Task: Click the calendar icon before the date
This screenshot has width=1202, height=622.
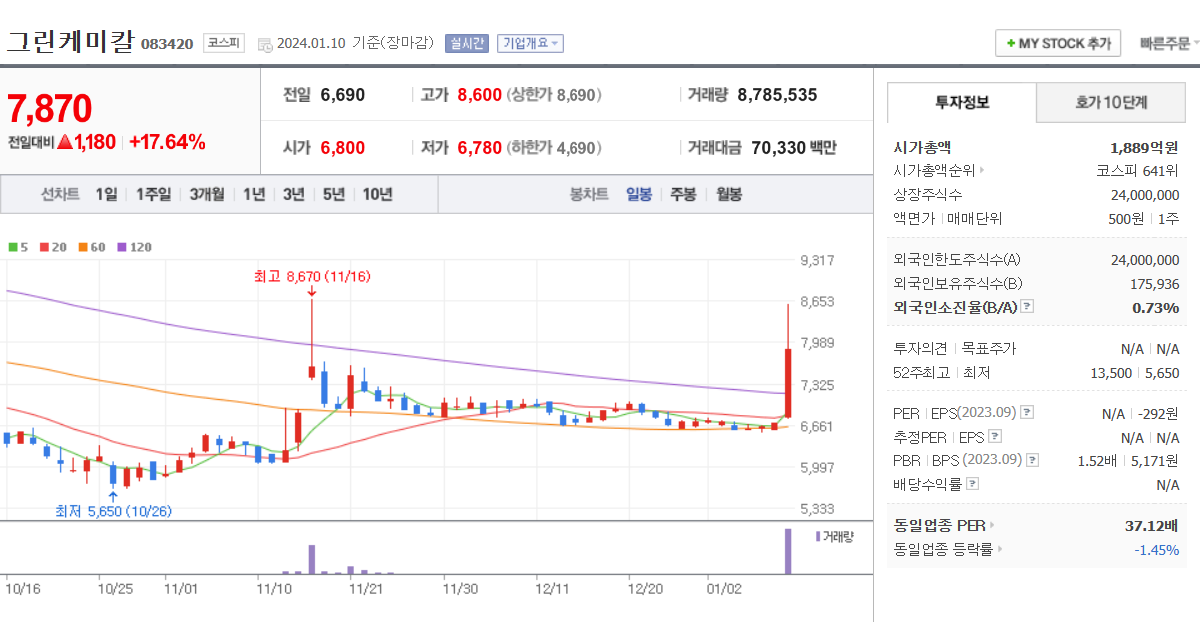Action: 264,44
